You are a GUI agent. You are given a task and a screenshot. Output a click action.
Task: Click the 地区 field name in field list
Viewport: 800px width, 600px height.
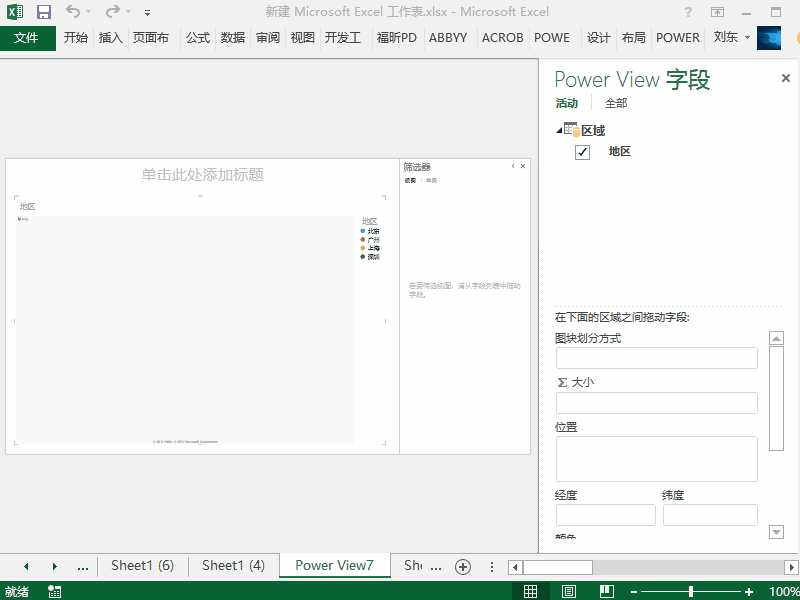coord(620,151)
